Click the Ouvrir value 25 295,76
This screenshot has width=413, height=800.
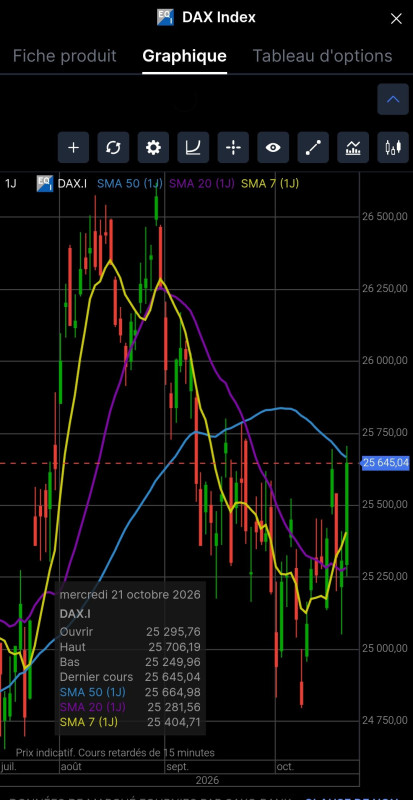pos(173,632)
